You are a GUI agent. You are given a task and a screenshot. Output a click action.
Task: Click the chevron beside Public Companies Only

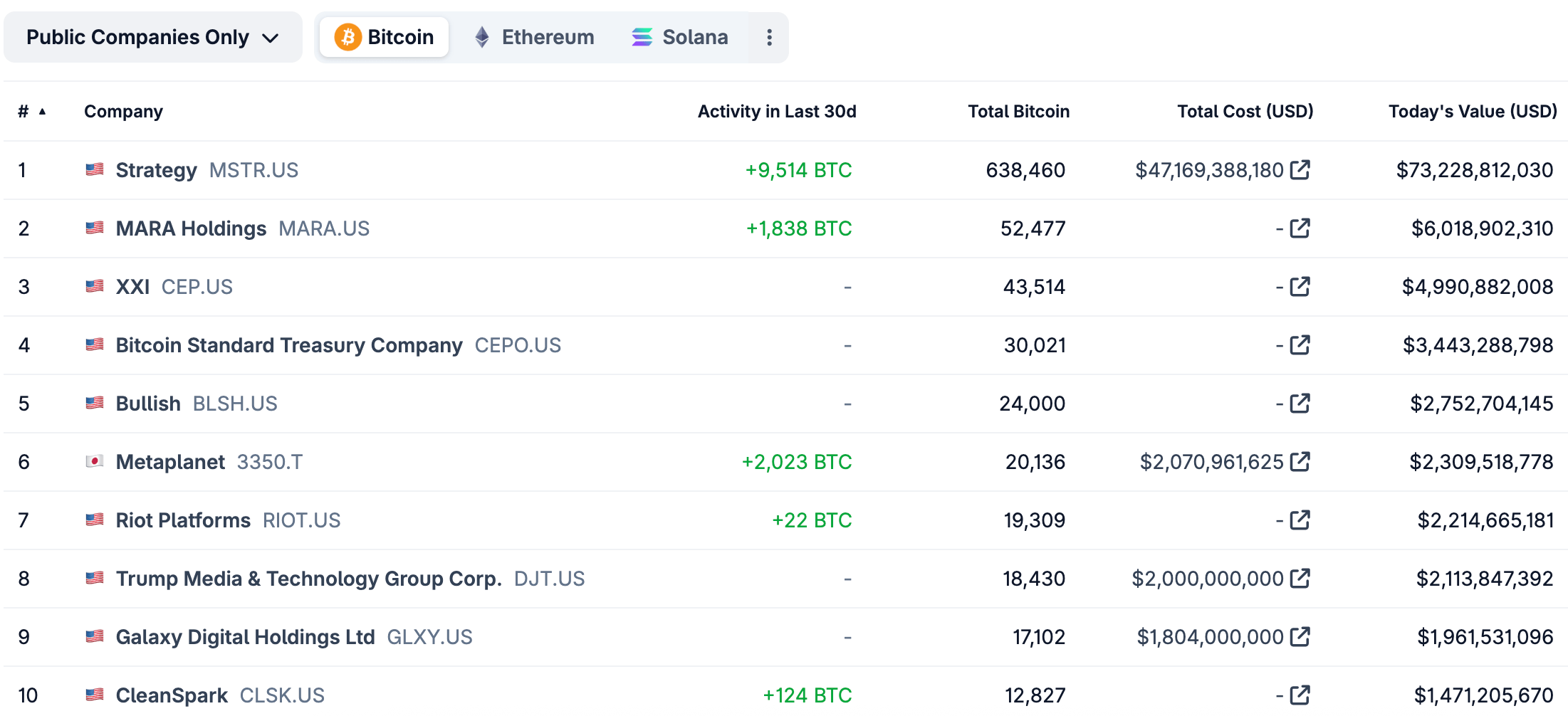271,39
